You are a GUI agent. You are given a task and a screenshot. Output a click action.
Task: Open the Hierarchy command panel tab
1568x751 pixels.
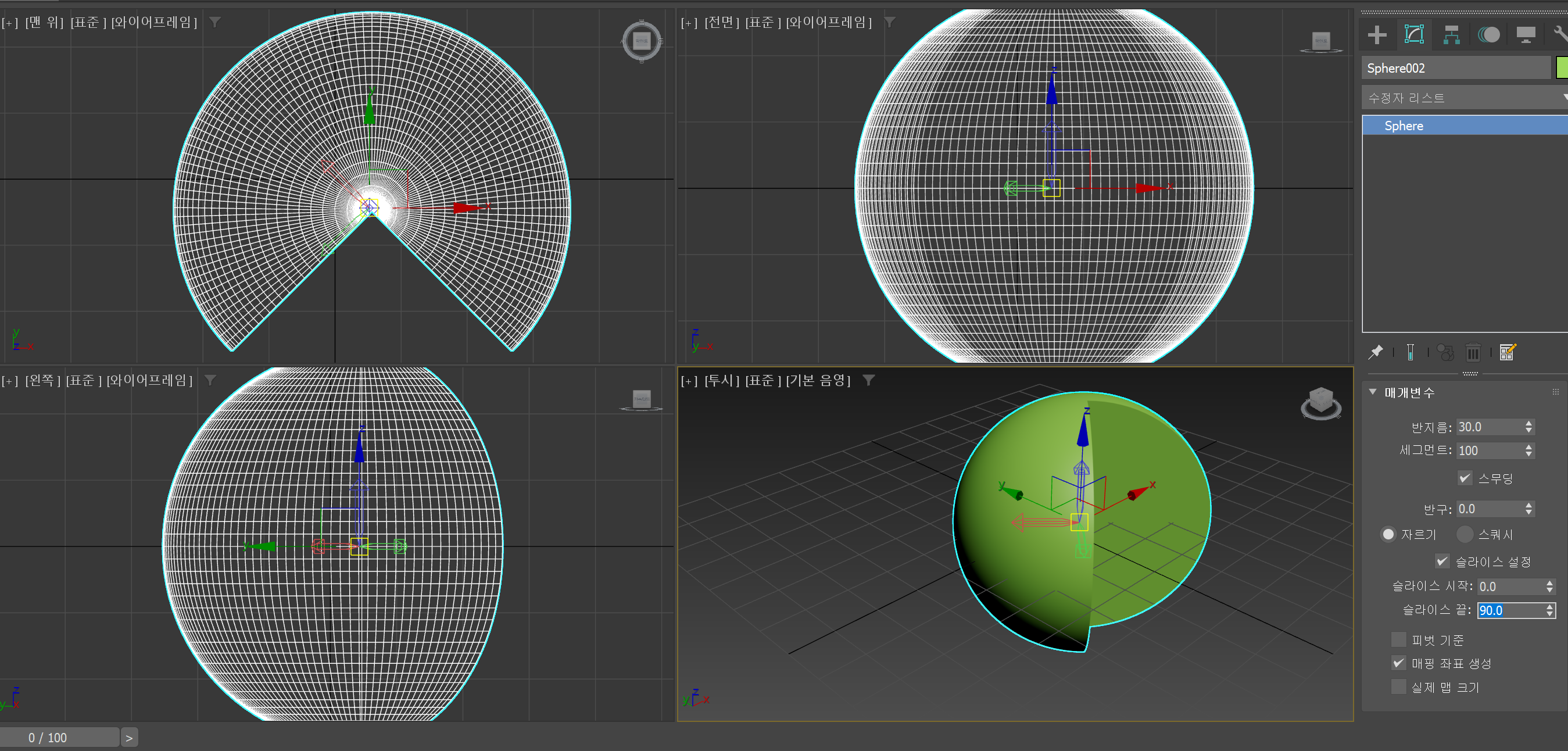point(1451,34)
